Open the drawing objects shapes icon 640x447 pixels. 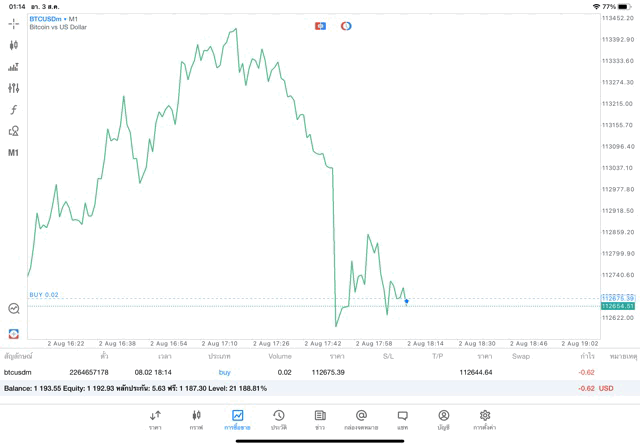[x=14, y=131]
